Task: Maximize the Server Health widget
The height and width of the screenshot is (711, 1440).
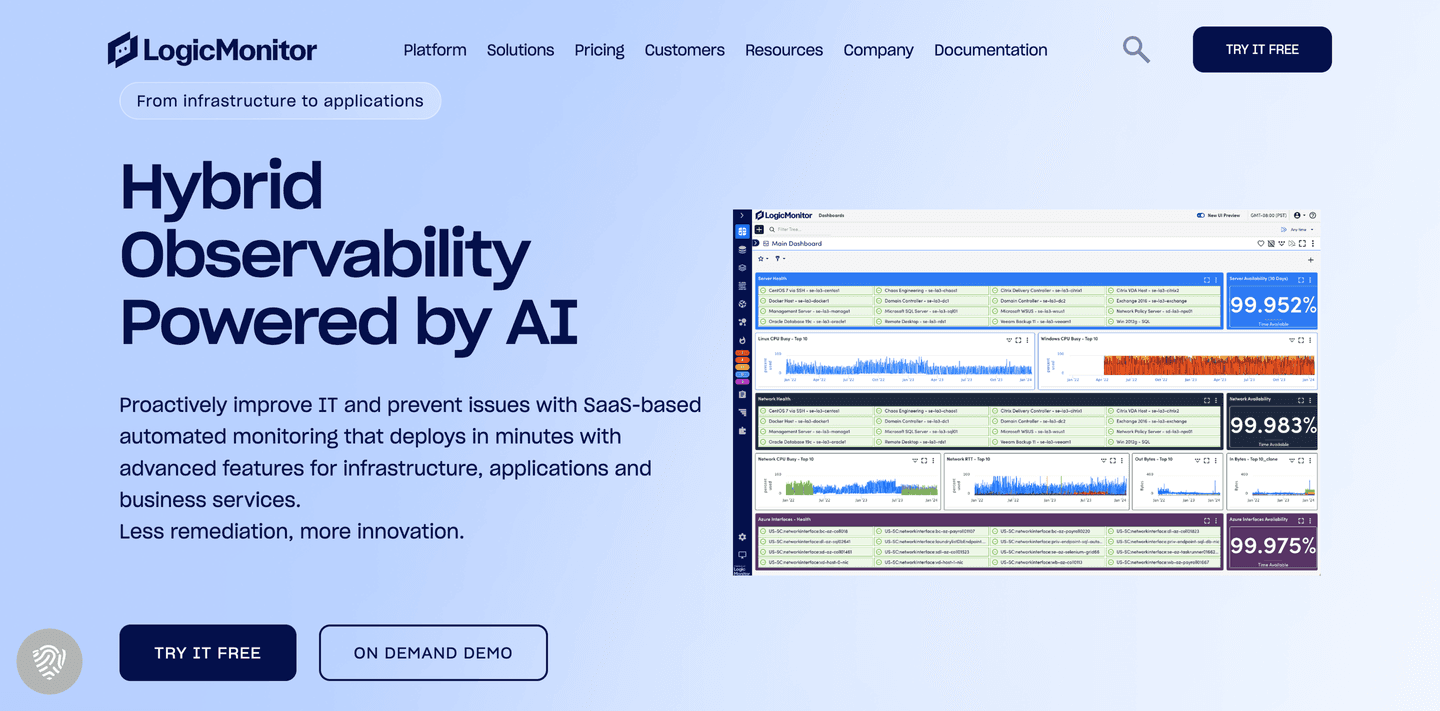Action: [x=1207, y=280]
